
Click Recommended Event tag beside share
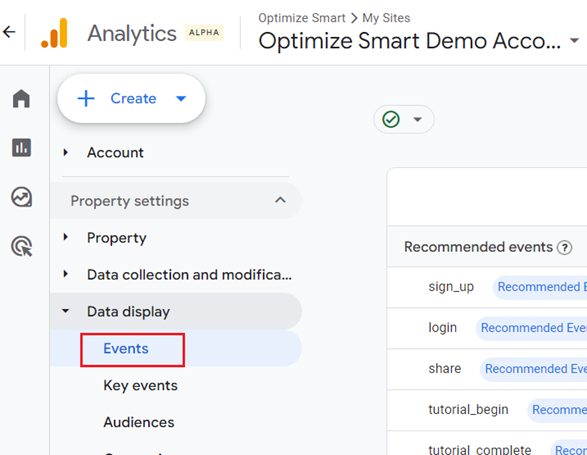533,369
